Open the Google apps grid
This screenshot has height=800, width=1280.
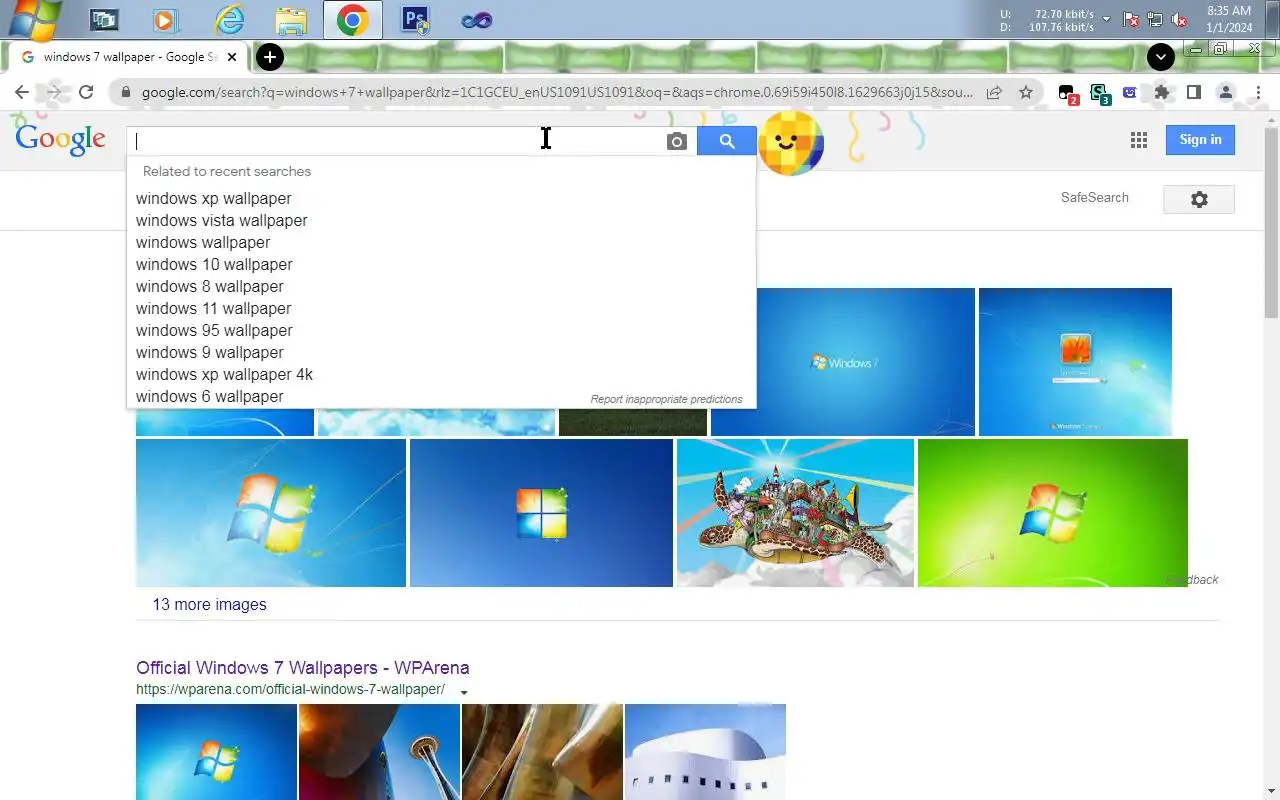tap(1138, 140)
